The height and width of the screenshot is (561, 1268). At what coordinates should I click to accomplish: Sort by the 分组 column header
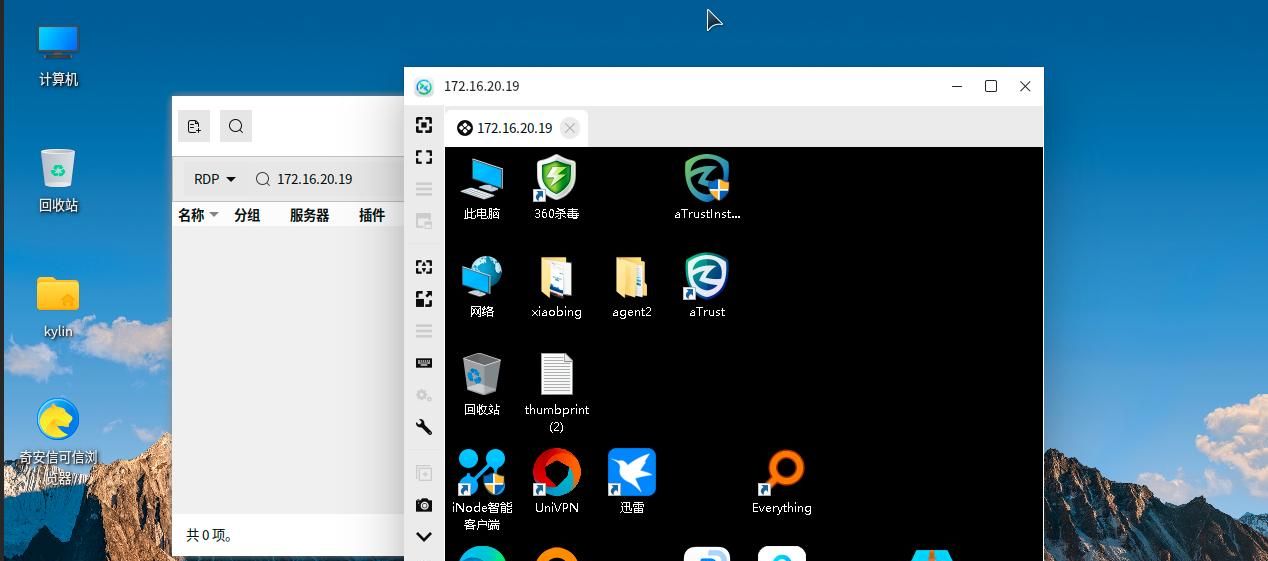247,215
